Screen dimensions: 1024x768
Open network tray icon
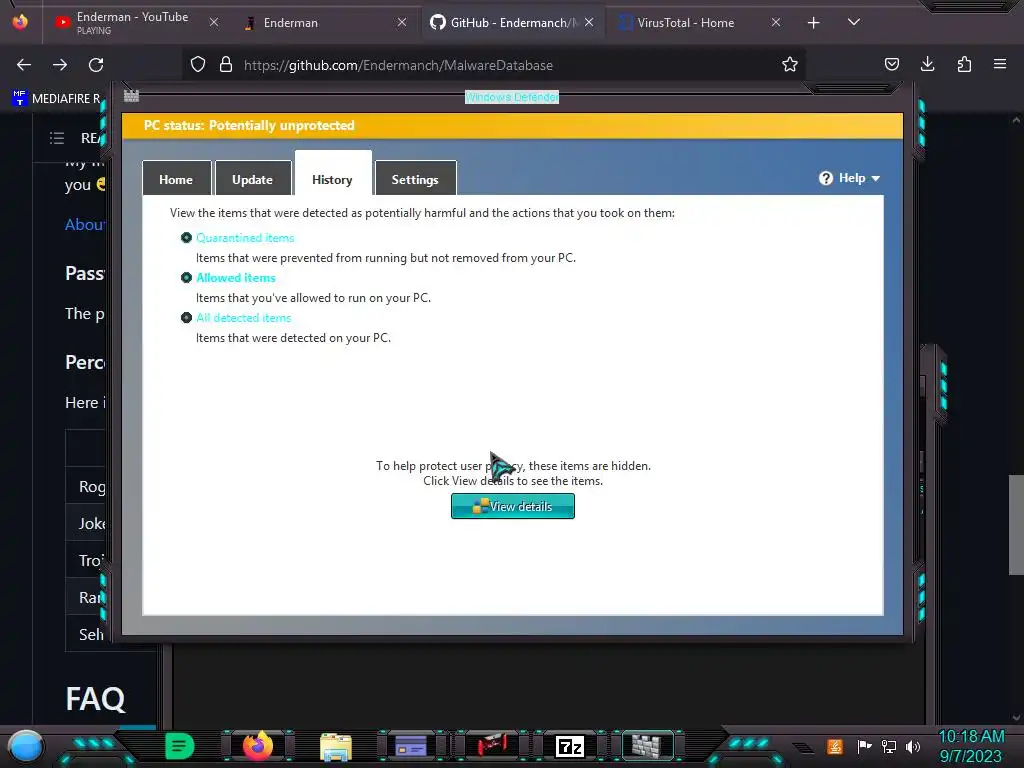click(x=889, y=746)
